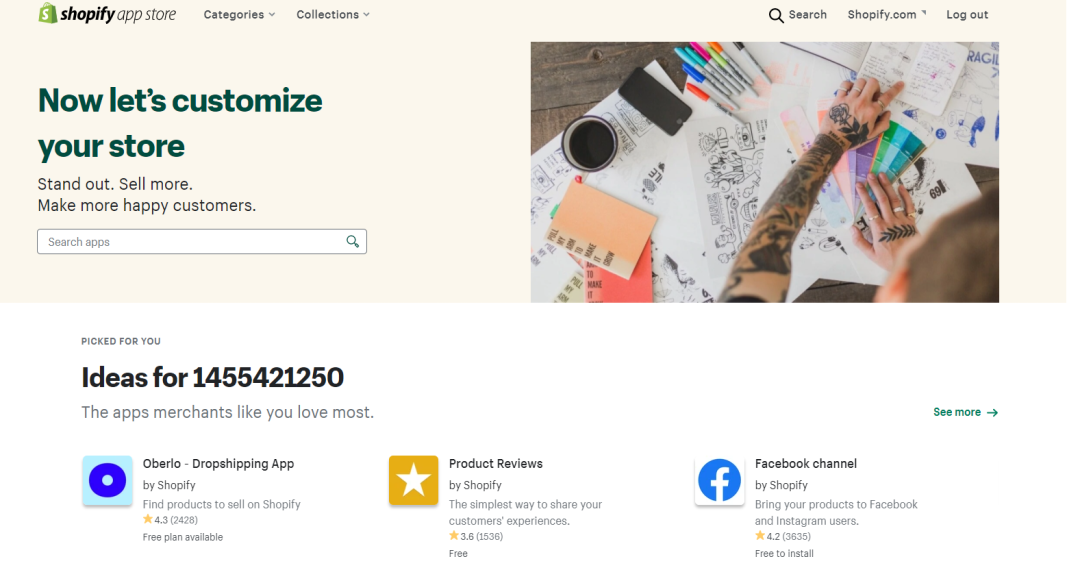Click the magnifier icon in the header
This screenshot has height=570, width=1080.
coord(776,15)
